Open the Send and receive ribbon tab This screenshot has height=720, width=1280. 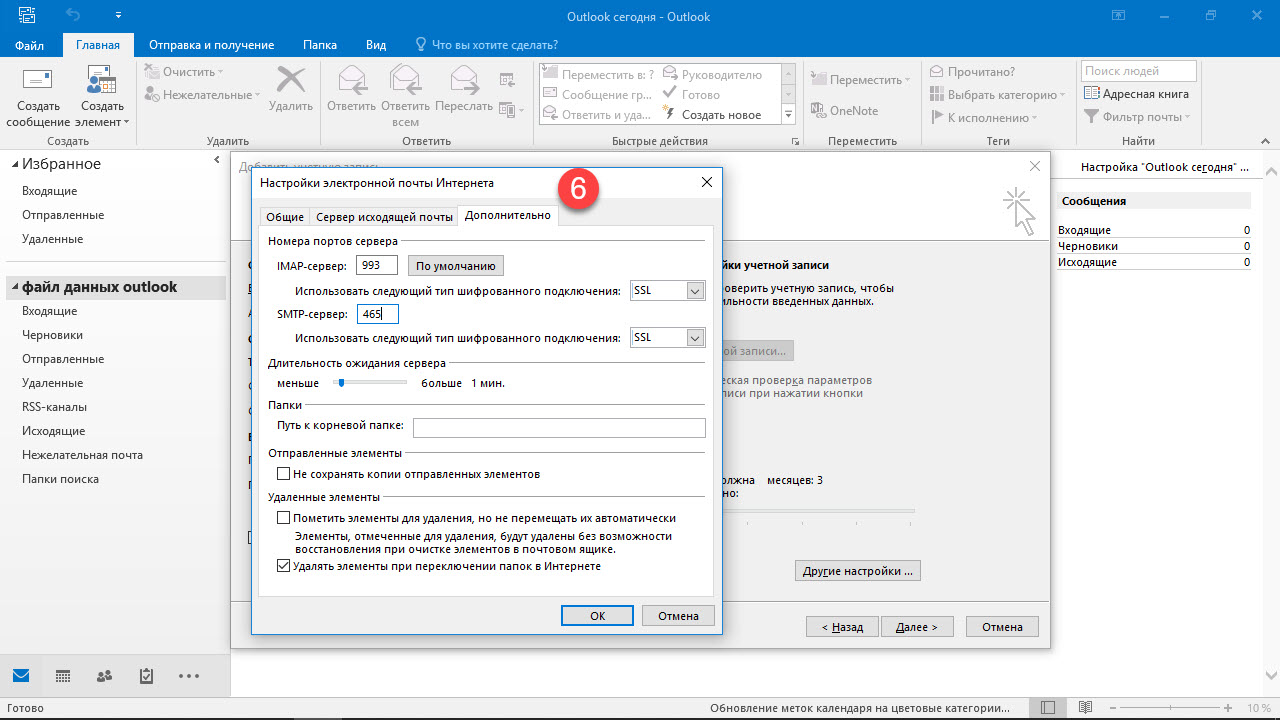pyautogui.click(x=211, y=45)
